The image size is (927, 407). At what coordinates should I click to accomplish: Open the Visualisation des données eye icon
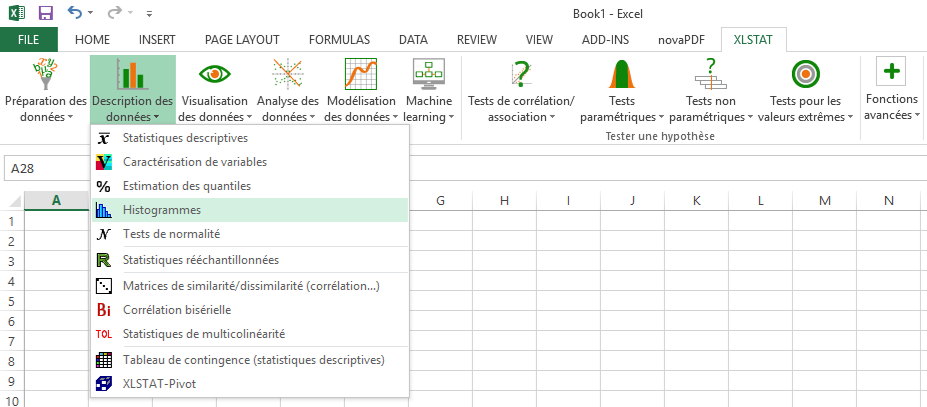[x=213, y=74]
